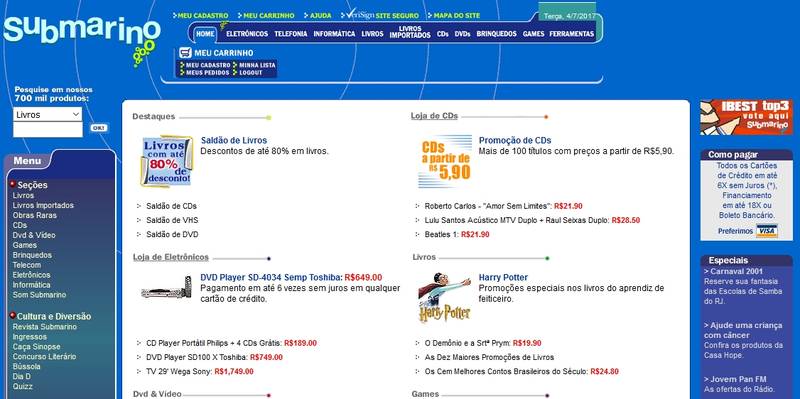
Task: Open the CDs a partir de 5,90 image
Action: tap(445, 161)
